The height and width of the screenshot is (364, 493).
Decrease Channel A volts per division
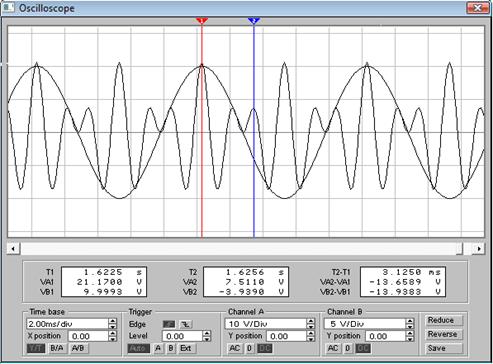[311, 326]
